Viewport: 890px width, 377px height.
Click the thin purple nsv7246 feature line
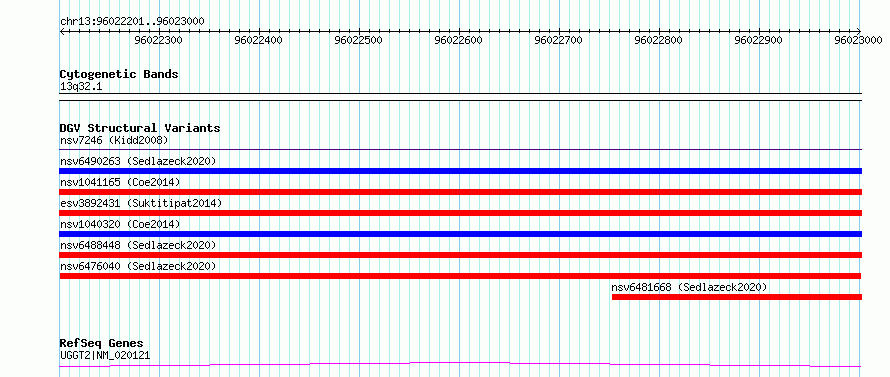461,149
